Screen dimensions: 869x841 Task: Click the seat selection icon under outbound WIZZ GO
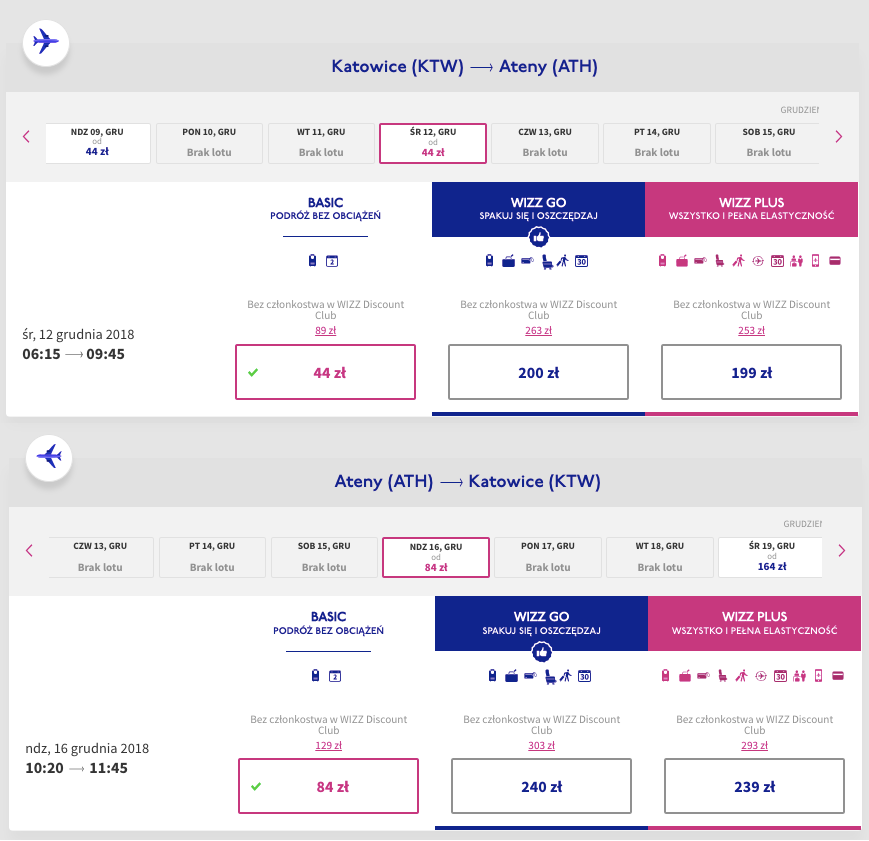pos(546,261)
